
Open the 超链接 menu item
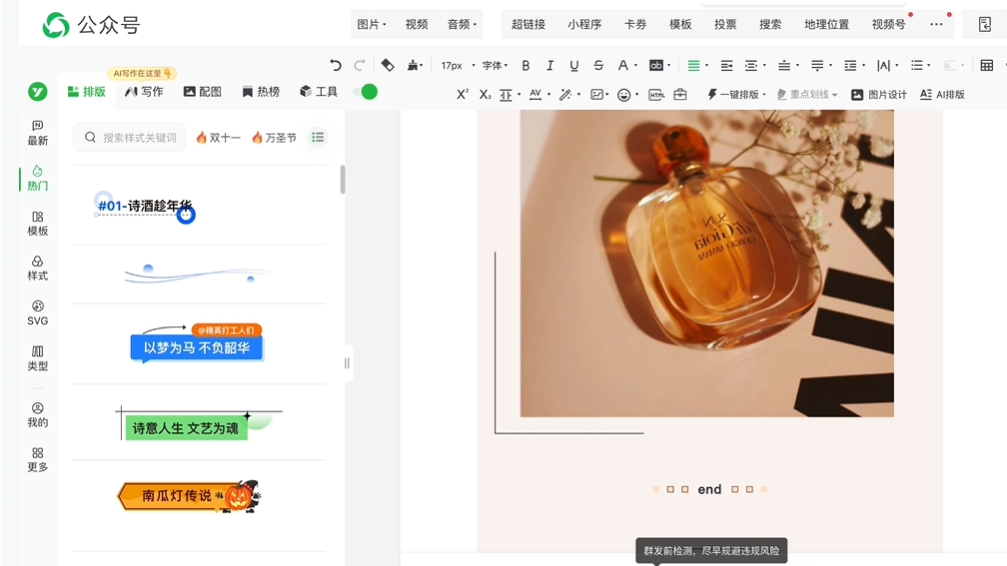point(528,24)
